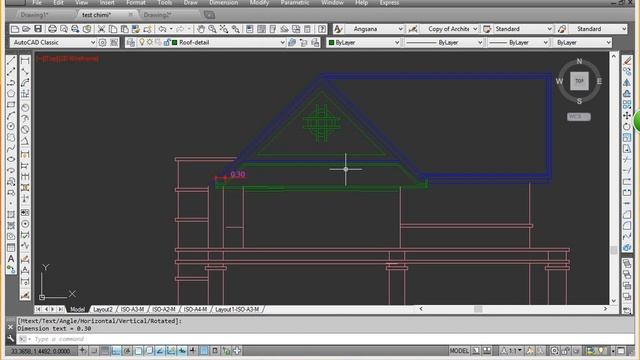Viewport: 640px width, 360px height.
Task: Click the Layer Properties Manager icon
Action: pyautogui.click(x=131, y=42)
